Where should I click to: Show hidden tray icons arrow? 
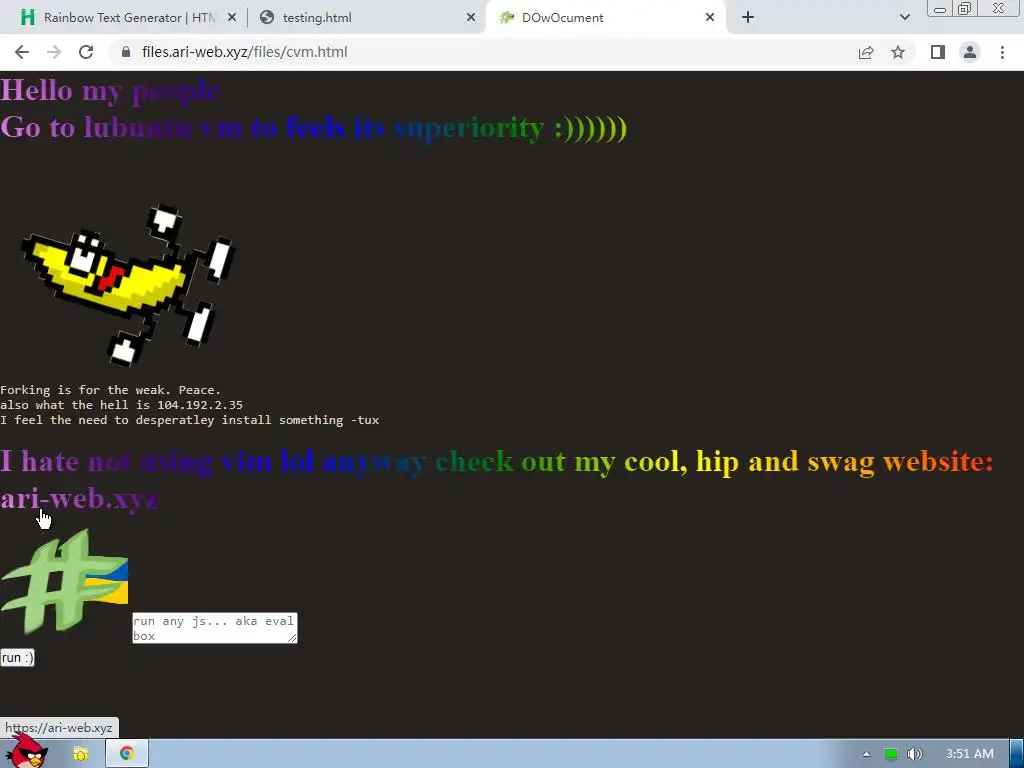tap(866, 754)
